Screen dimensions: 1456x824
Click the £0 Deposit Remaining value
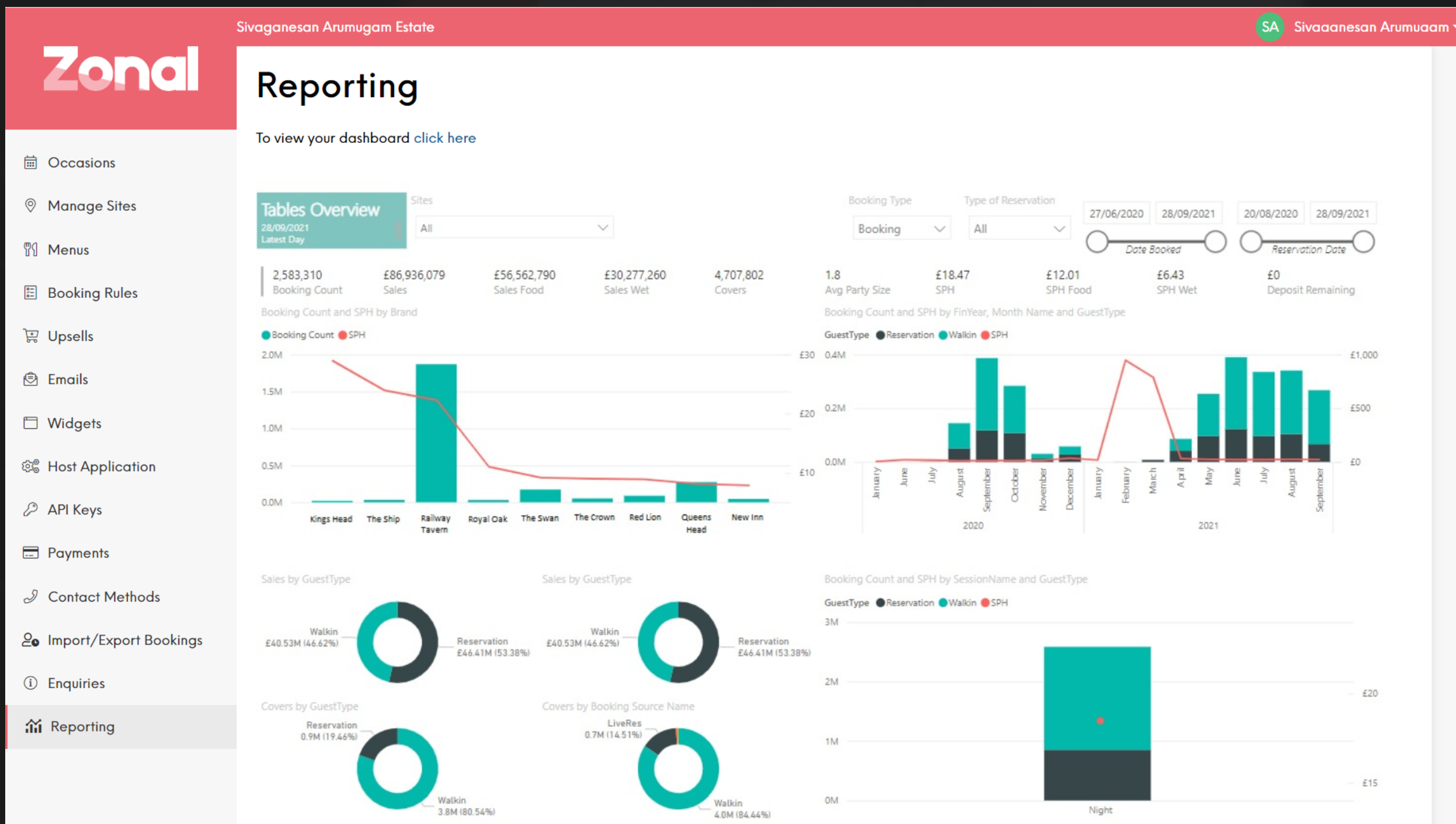tap(1273, 275)
